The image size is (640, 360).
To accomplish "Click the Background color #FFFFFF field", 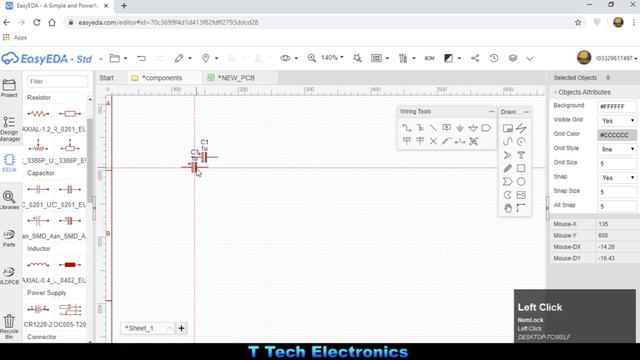I will (617, 106).
